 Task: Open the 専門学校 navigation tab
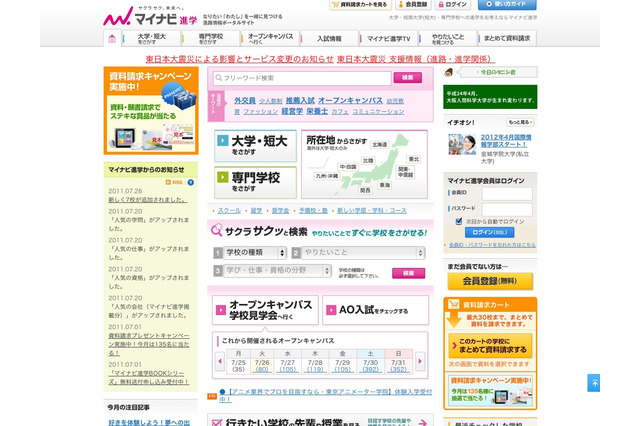click(211, 38)
